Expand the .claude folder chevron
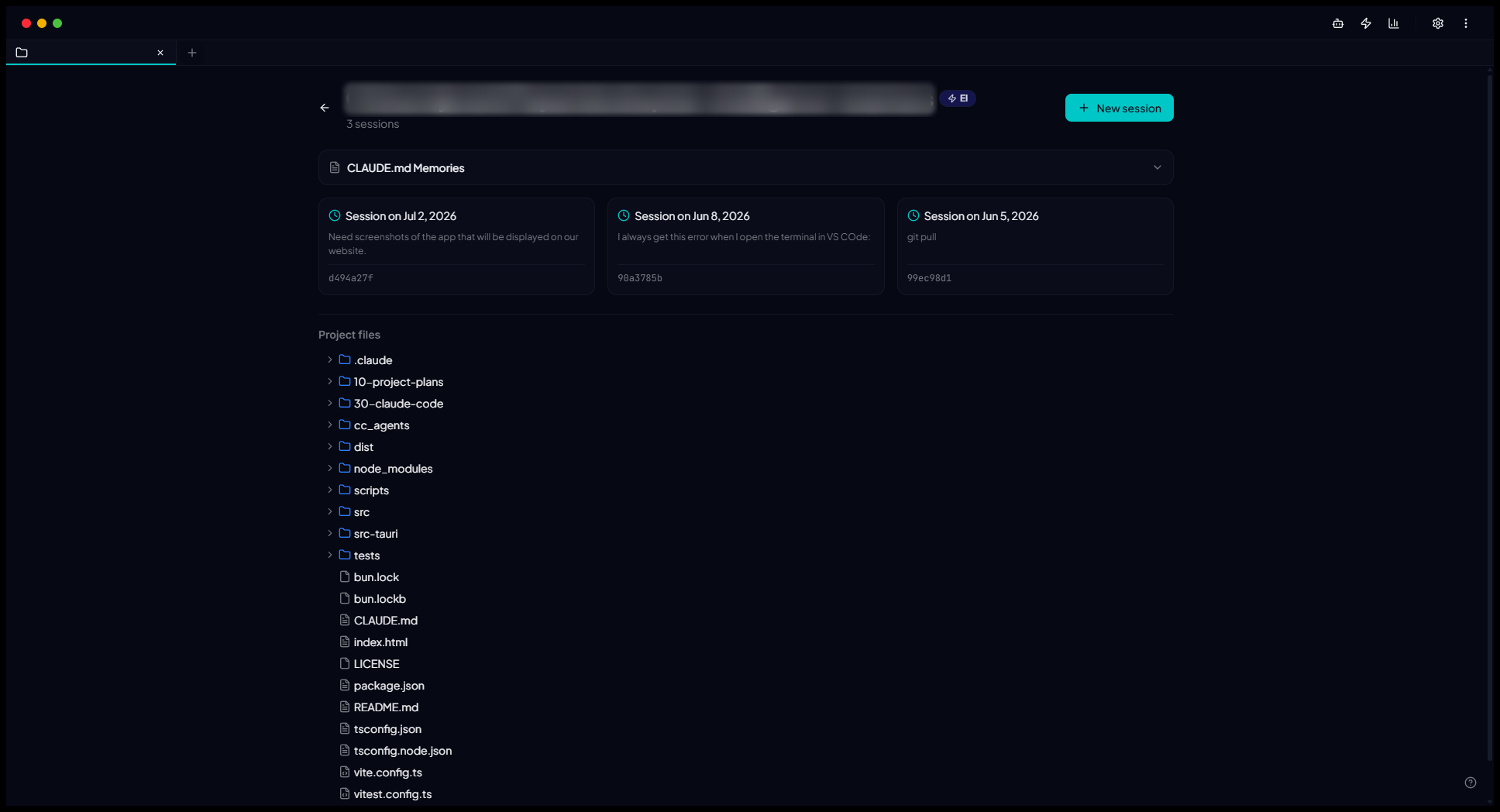Image resolution: width=1500 pixels, height=812 pixels. (330, 360)
